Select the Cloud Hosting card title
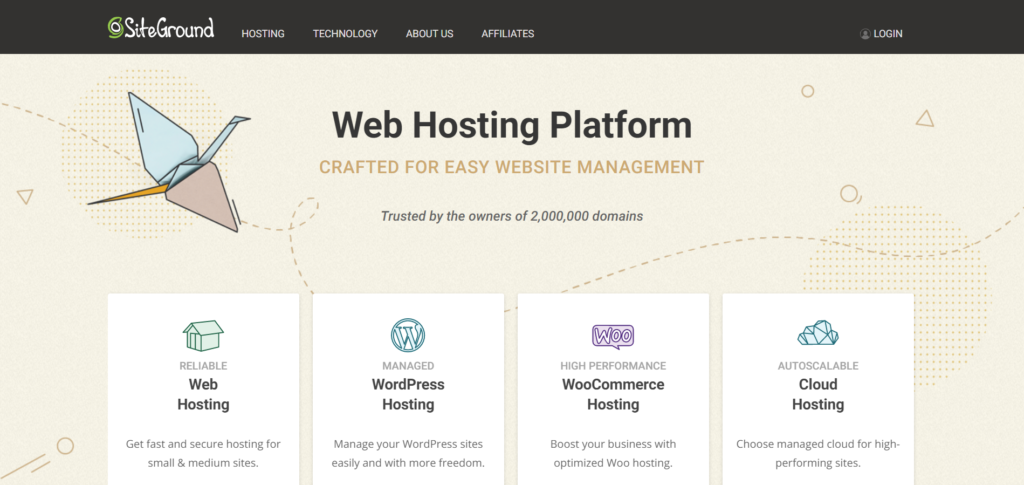1024x485 pixels. (x=818, y=394)
